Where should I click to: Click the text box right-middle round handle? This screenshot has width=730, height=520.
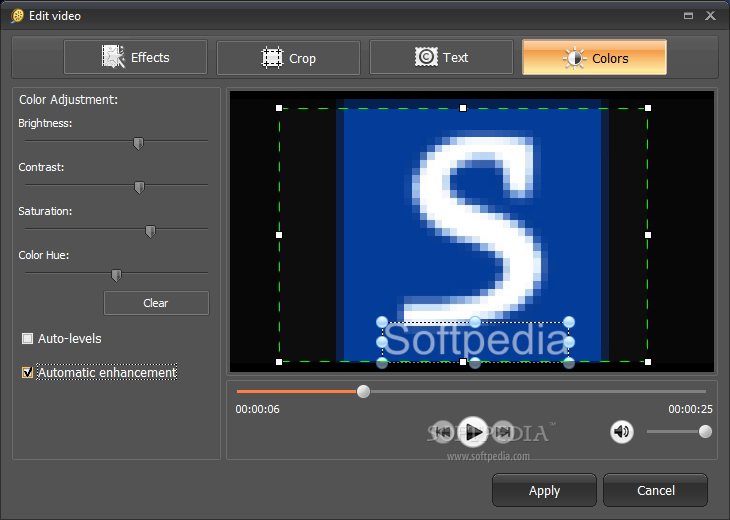point(569,342)
